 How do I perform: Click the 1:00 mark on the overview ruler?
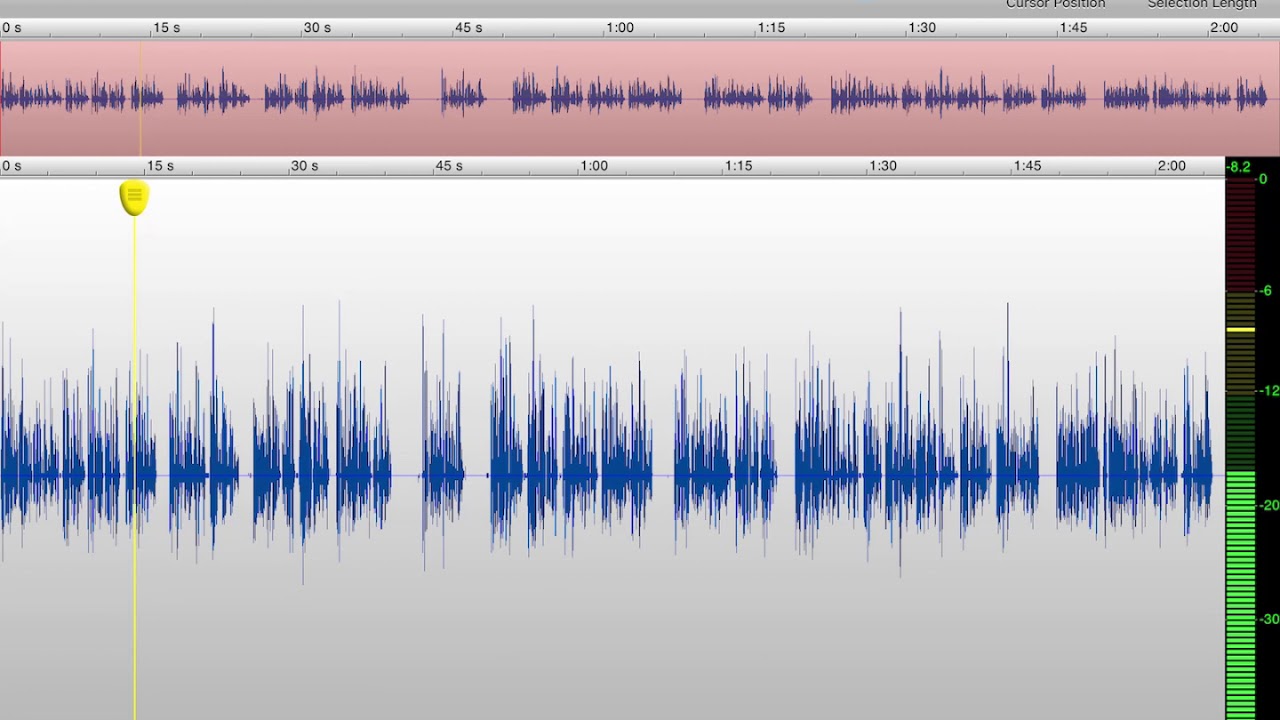tap(620, 28)
